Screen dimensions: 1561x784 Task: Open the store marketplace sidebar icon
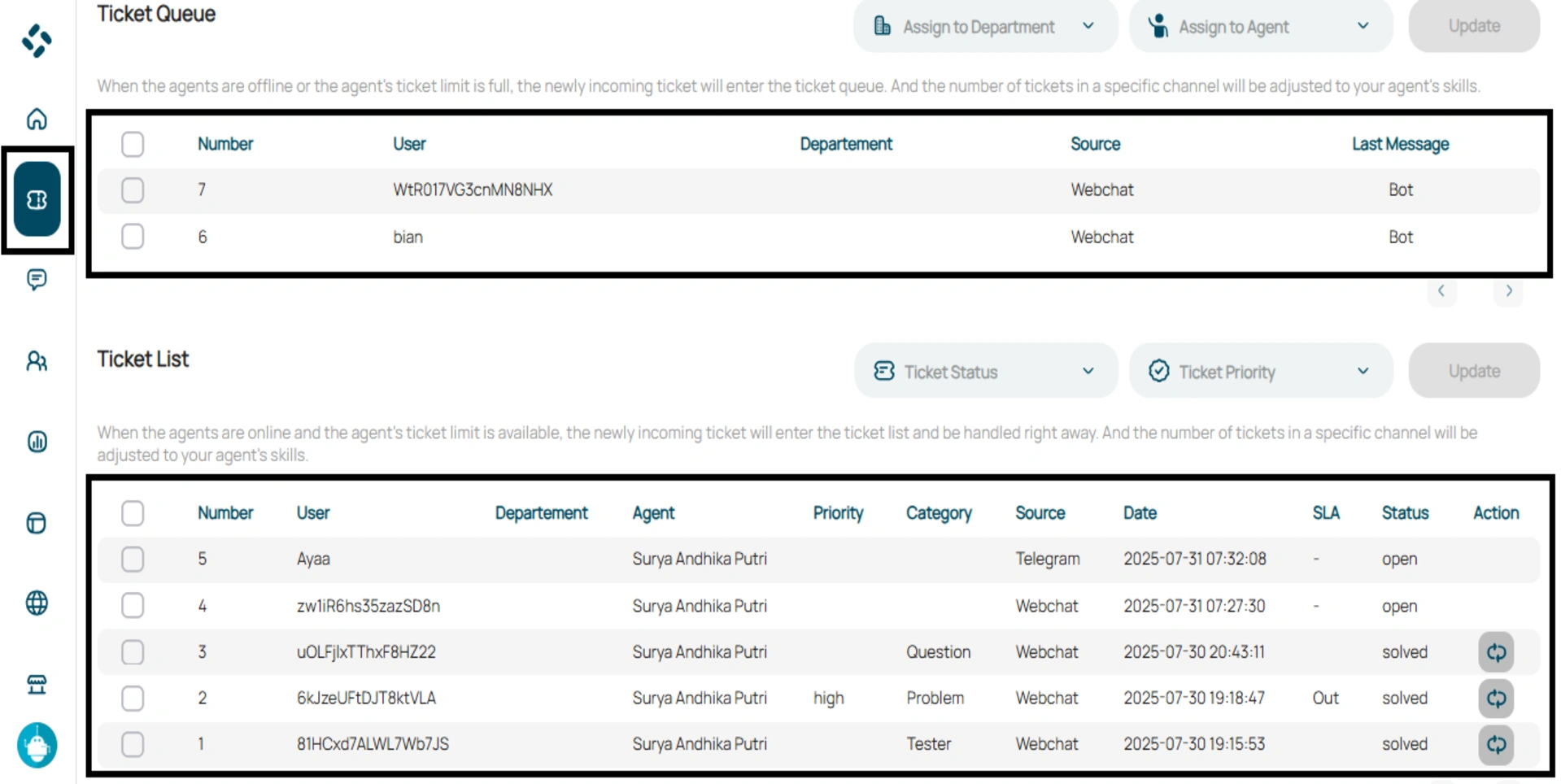37,685
